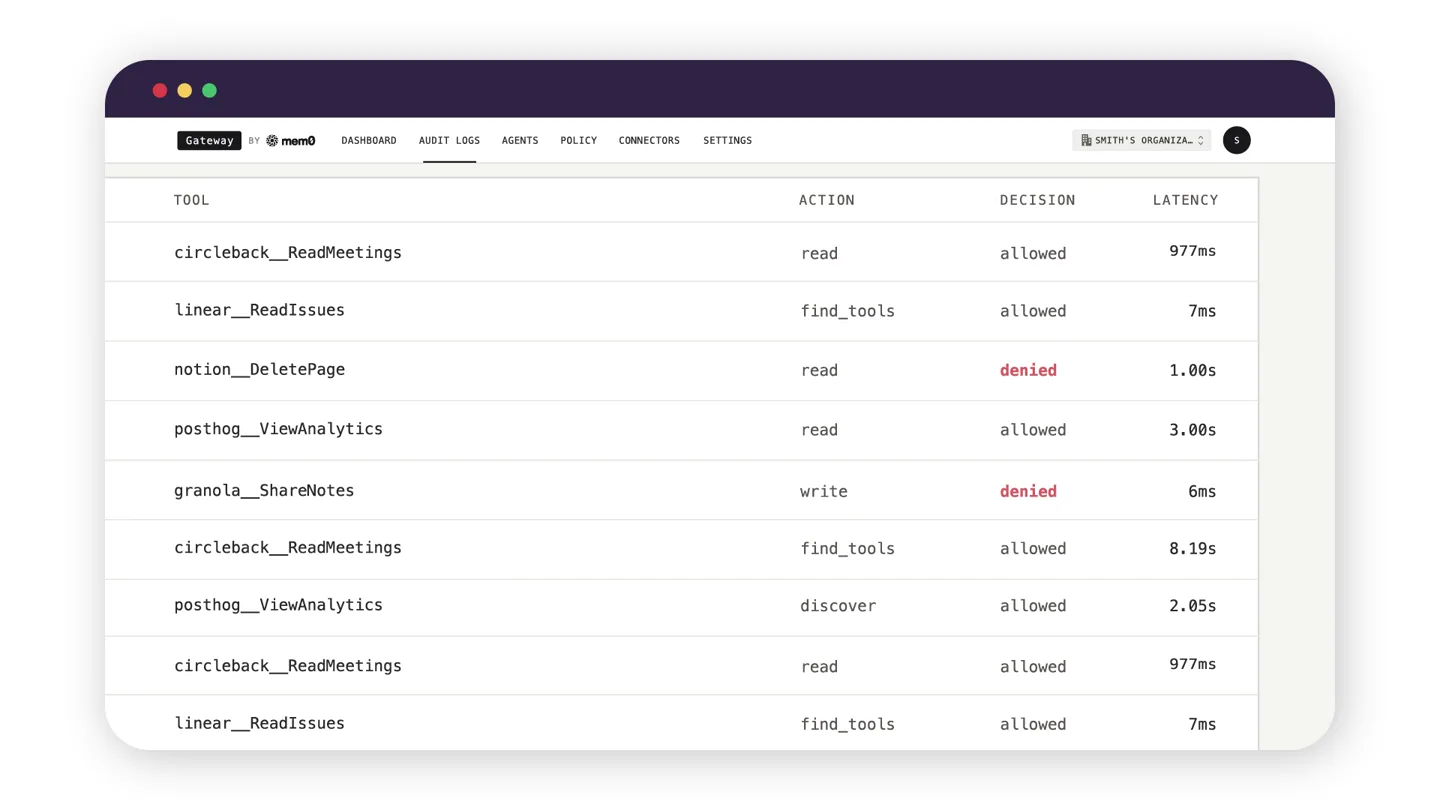Click the green maximize window dot
1440x810 pixels.
(x=209, y=91)
